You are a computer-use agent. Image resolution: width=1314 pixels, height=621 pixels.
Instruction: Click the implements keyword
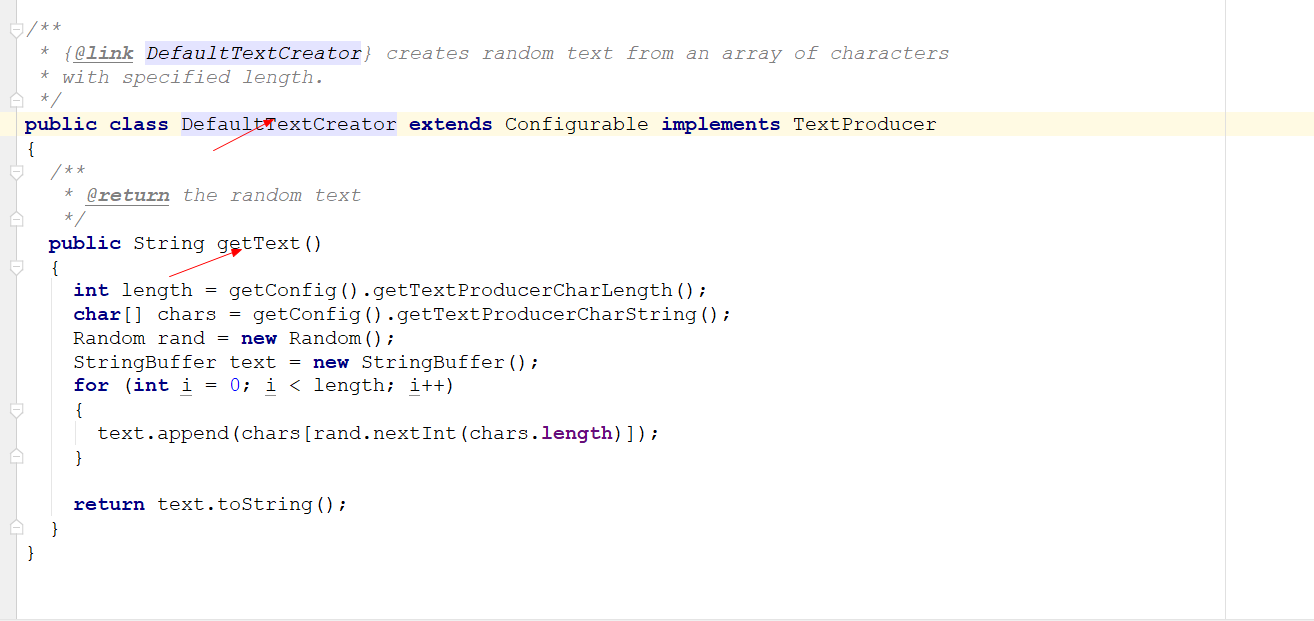[x=721, y=124]
